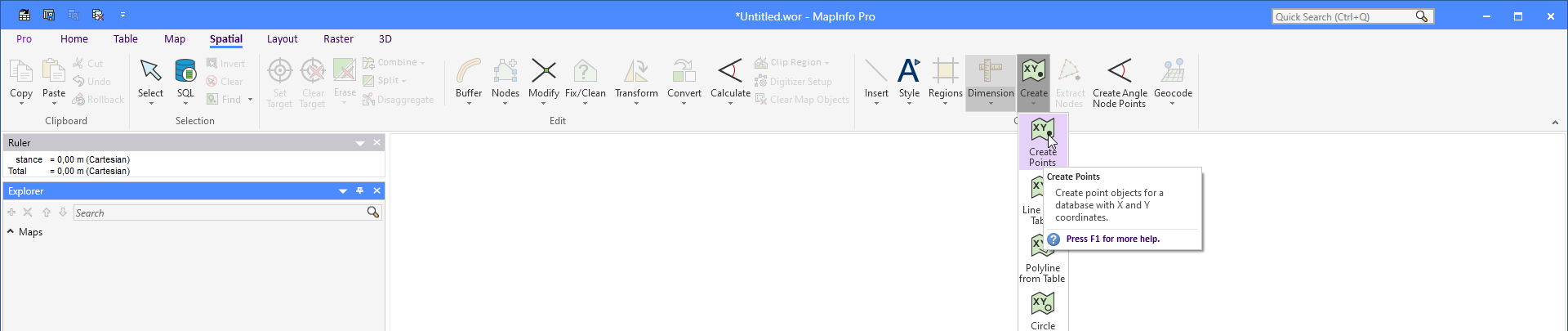Switch to the Layout tab
This screenshot has width=1568, height=331.
(283, 39)
